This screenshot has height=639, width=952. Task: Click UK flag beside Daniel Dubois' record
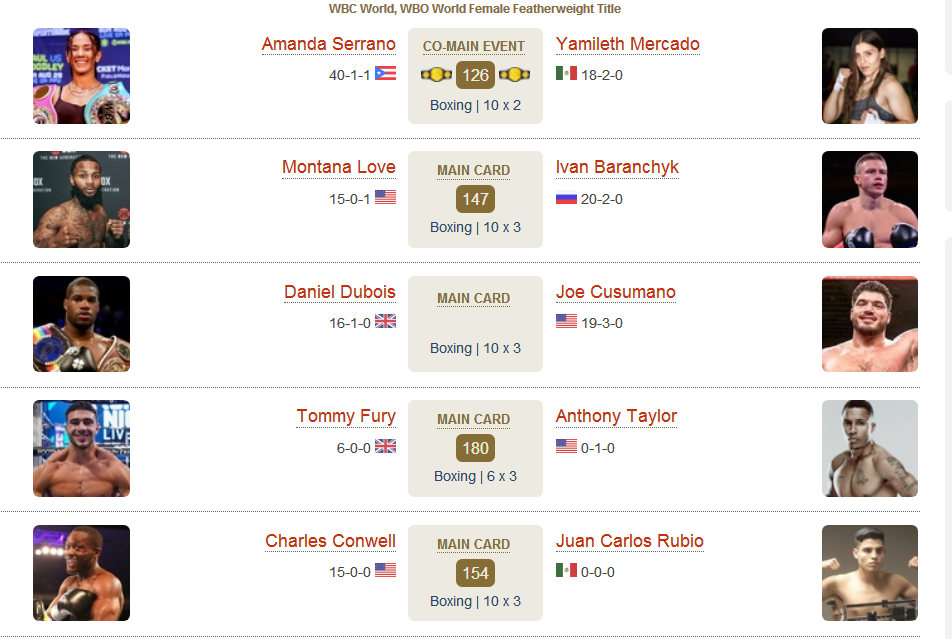coord(385,321)
